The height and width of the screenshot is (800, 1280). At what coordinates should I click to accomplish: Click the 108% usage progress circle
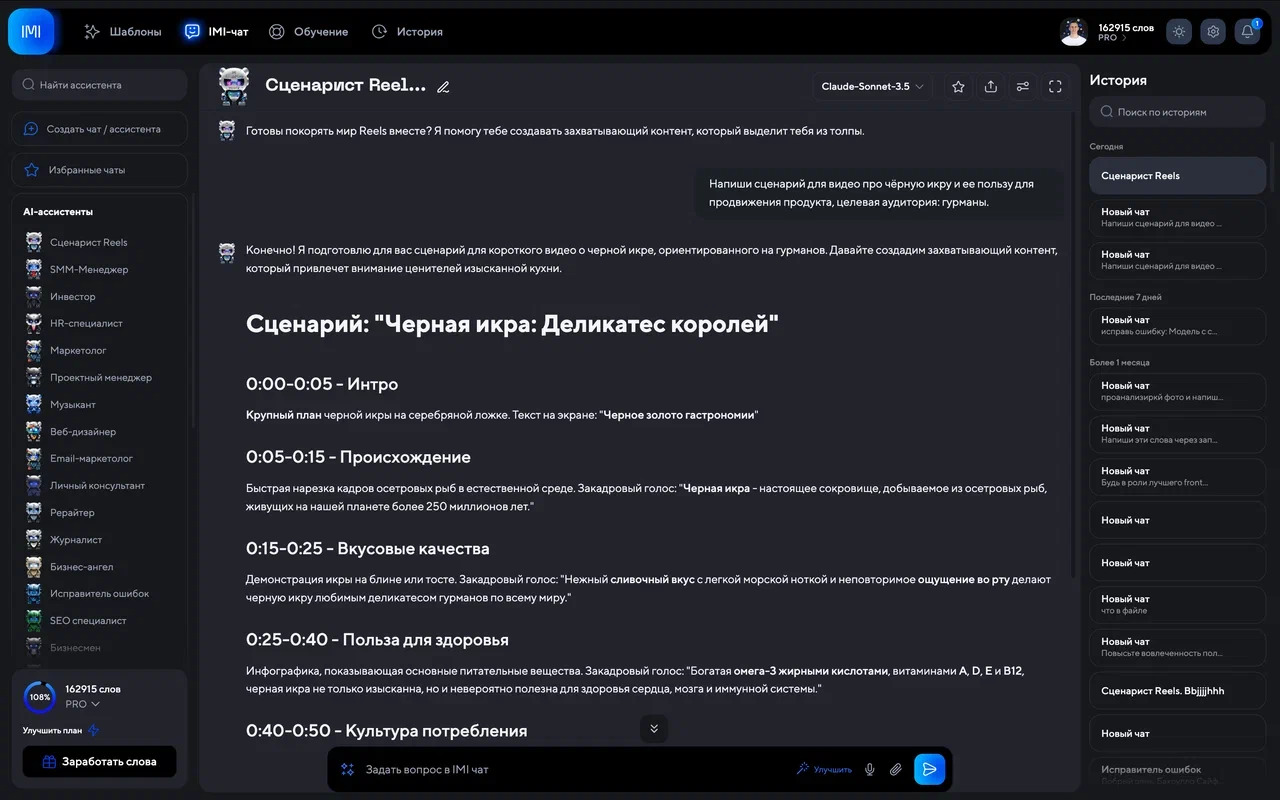pyautogui.click(x=38, y=697)
